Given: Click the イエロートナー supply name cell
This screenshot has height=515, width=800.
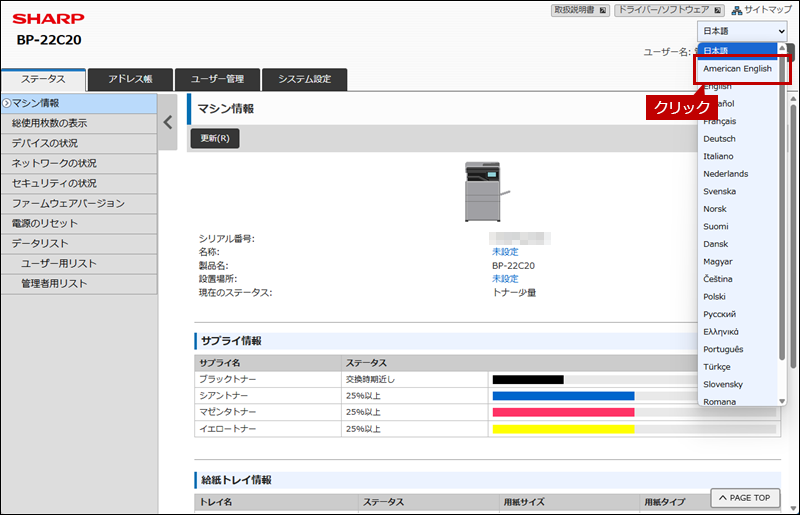Looking at the screenshot, I should [268, 429].
